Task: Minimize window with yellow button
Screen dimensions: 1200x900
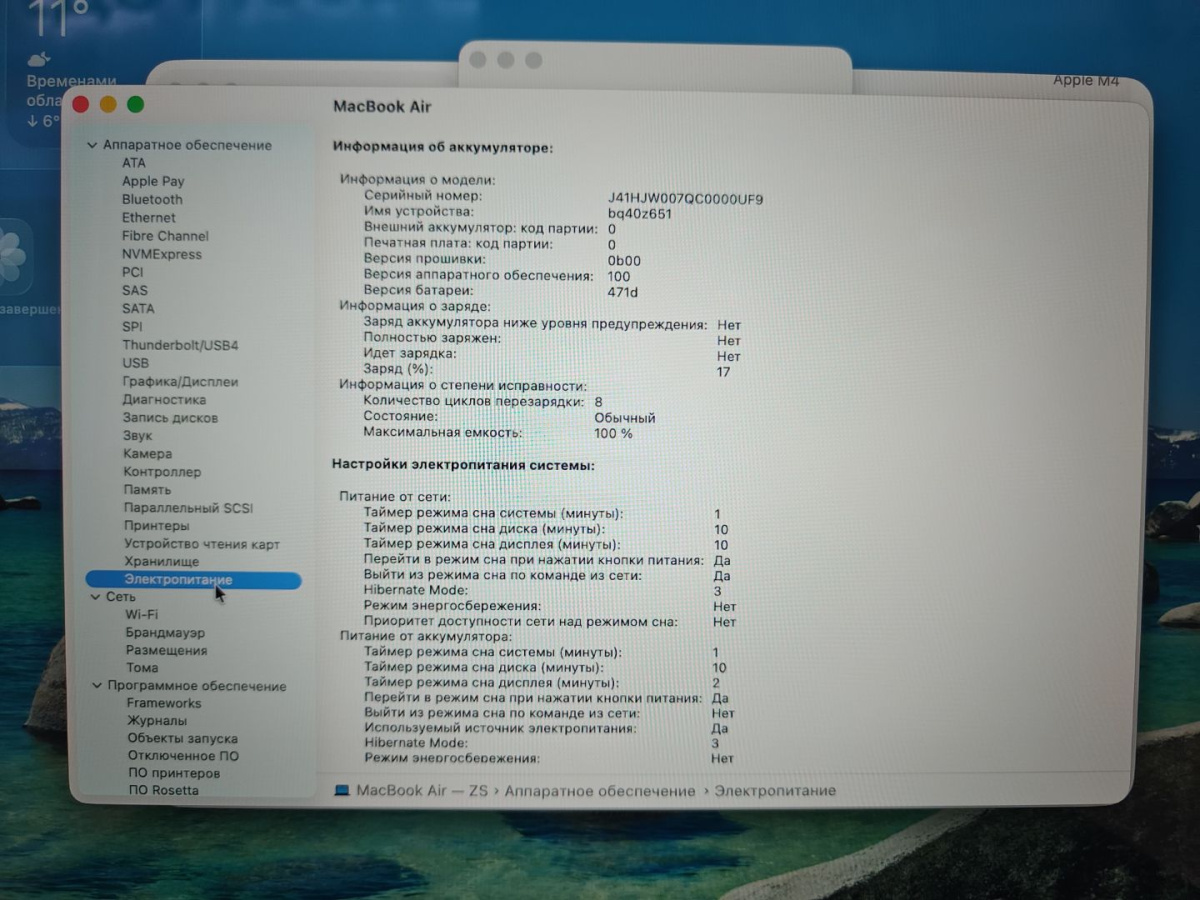Action: click(108, 104)
